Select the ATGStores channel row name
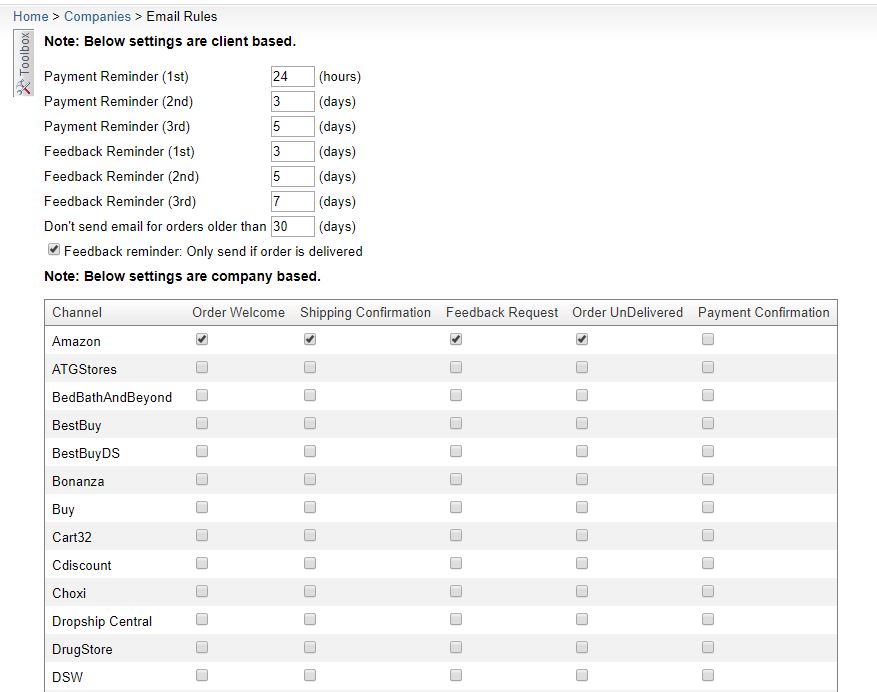Viewport: 877px width, 692px height. [84, 369]
